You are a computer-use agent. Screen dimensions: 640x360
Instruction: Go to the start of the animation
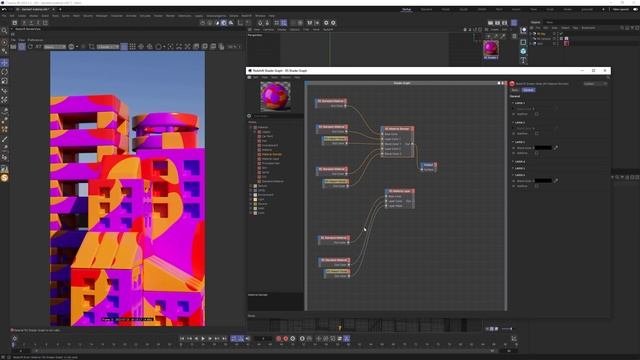182,338
